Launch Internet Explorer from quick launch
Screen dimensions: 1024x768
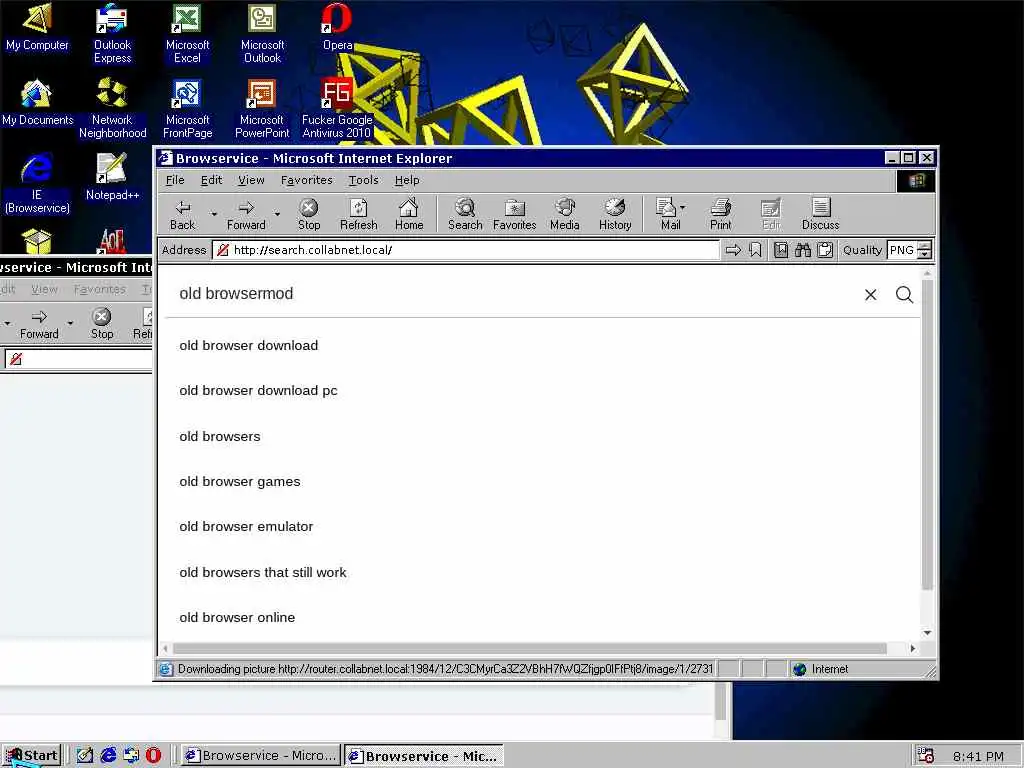pos(108,756)
